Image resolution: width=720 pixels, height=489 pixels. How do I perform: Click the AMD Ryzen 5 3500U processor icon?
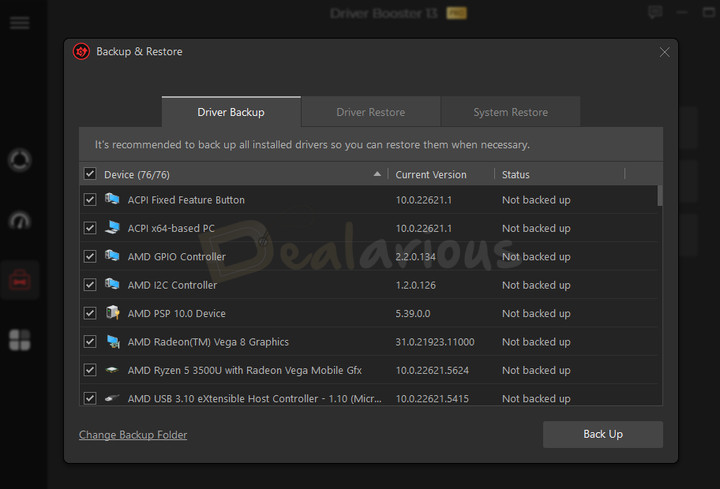(113, 370)
